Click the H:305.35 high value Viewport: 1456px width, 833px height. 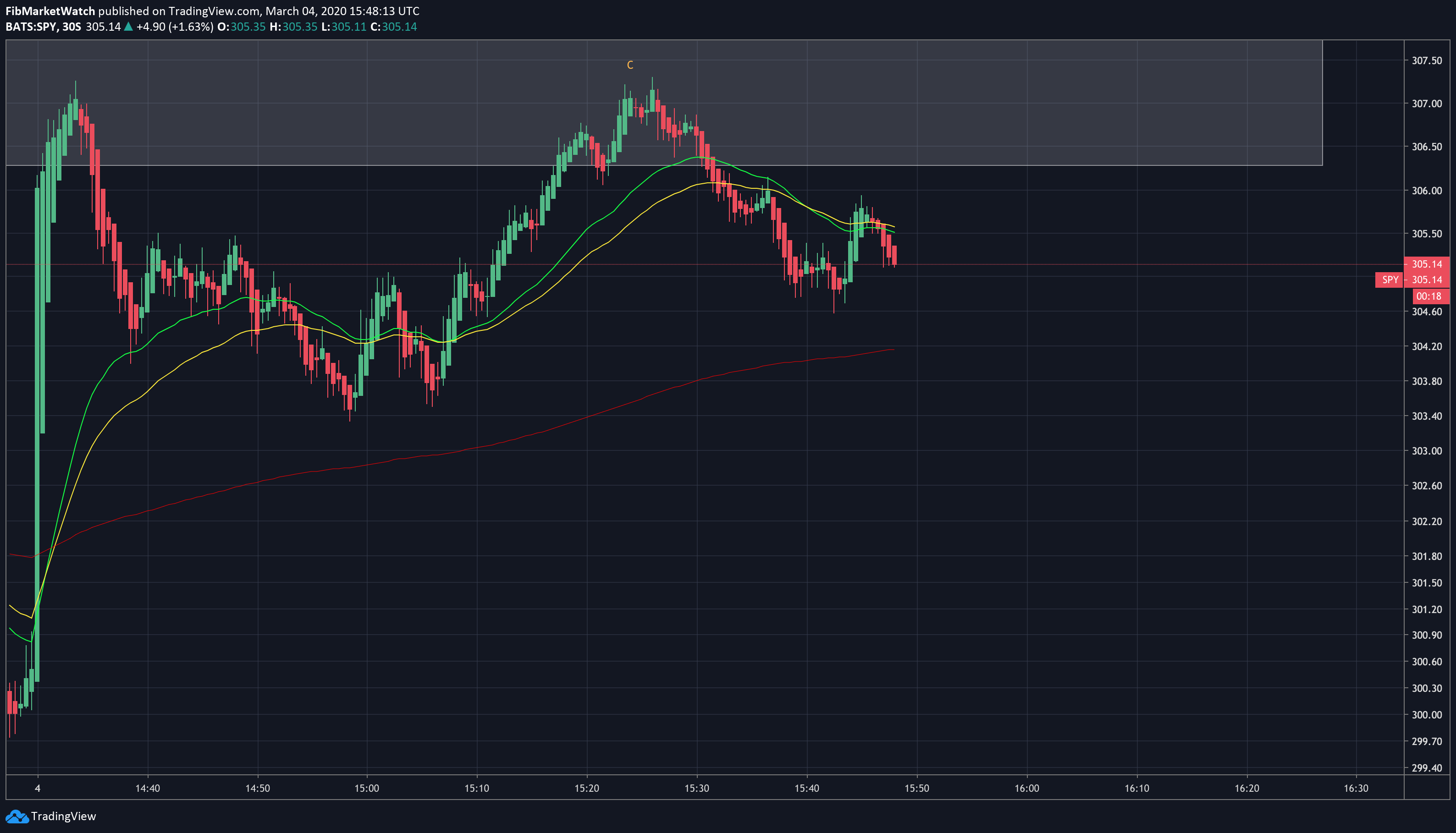[x=293, y=27]
